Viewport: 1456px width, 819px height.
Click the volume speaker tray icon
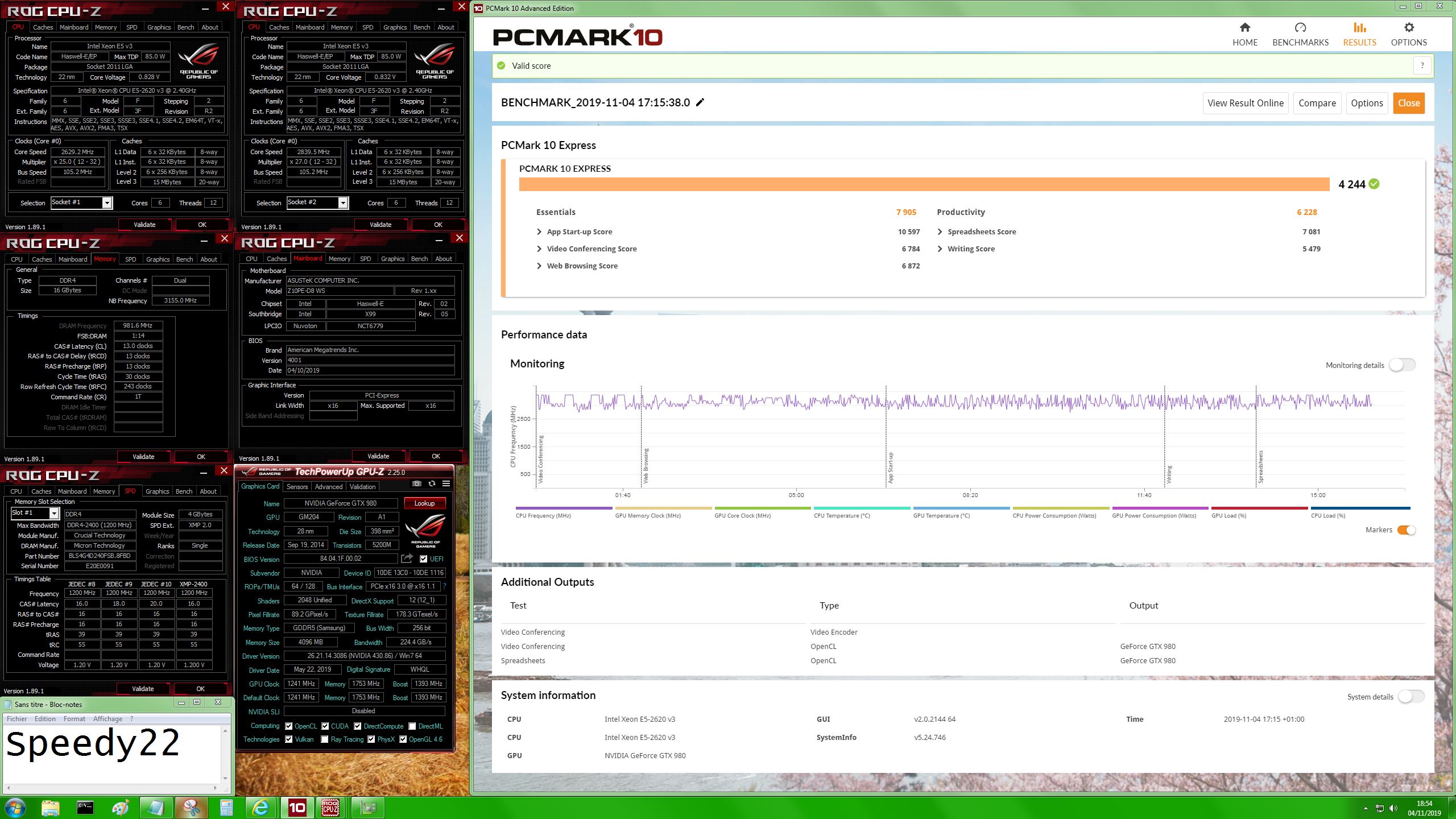(x=1393, y=808)
